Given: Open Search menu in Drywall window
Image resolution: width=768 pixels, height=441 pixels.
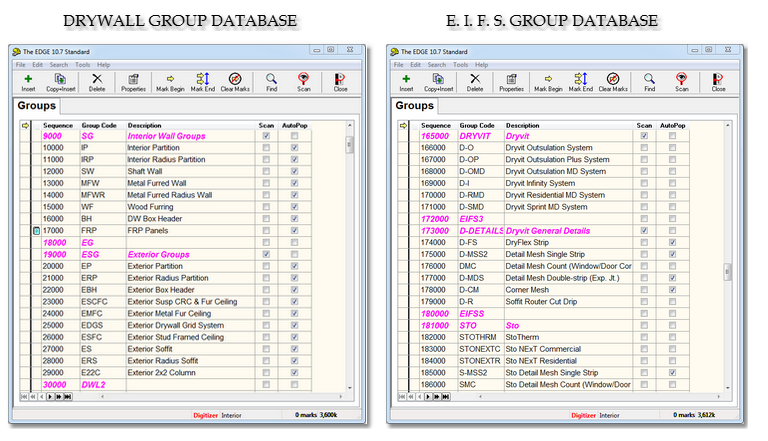Looking at the screenshot, I should click(59, 65).
